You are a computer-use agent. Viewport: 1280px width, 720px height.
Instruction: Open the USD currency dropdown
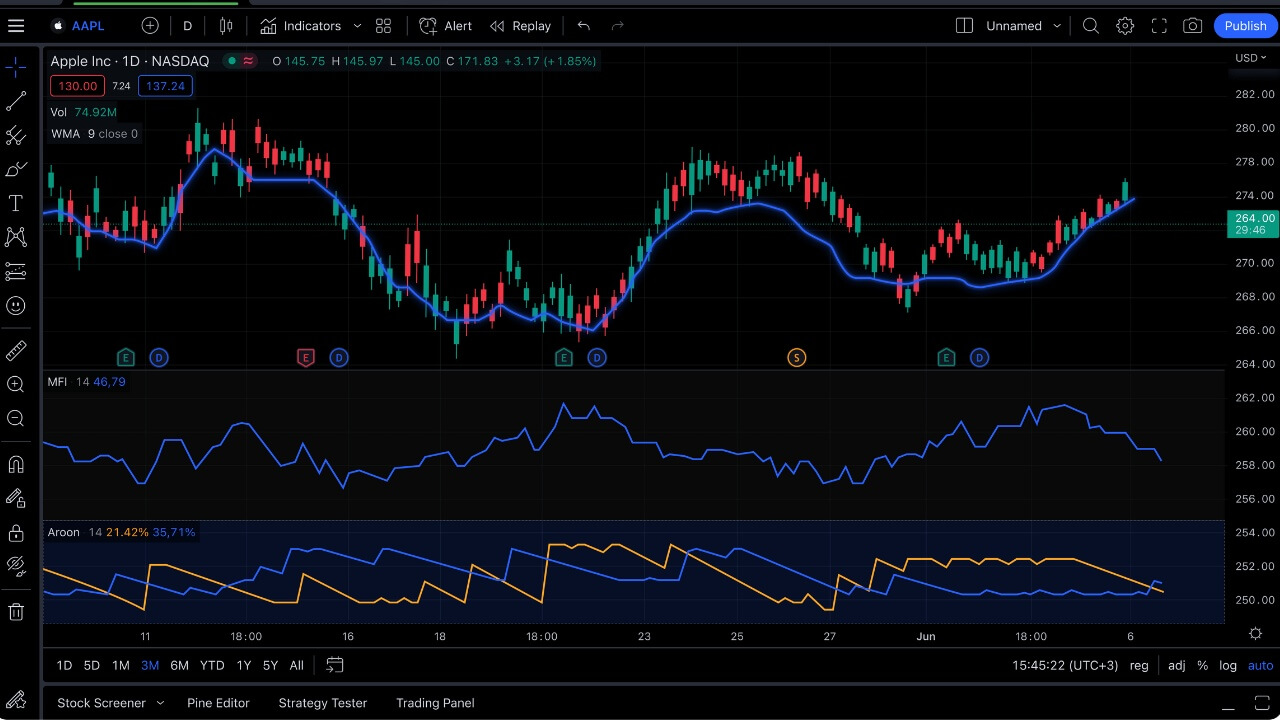click(x=1252, y=58)
